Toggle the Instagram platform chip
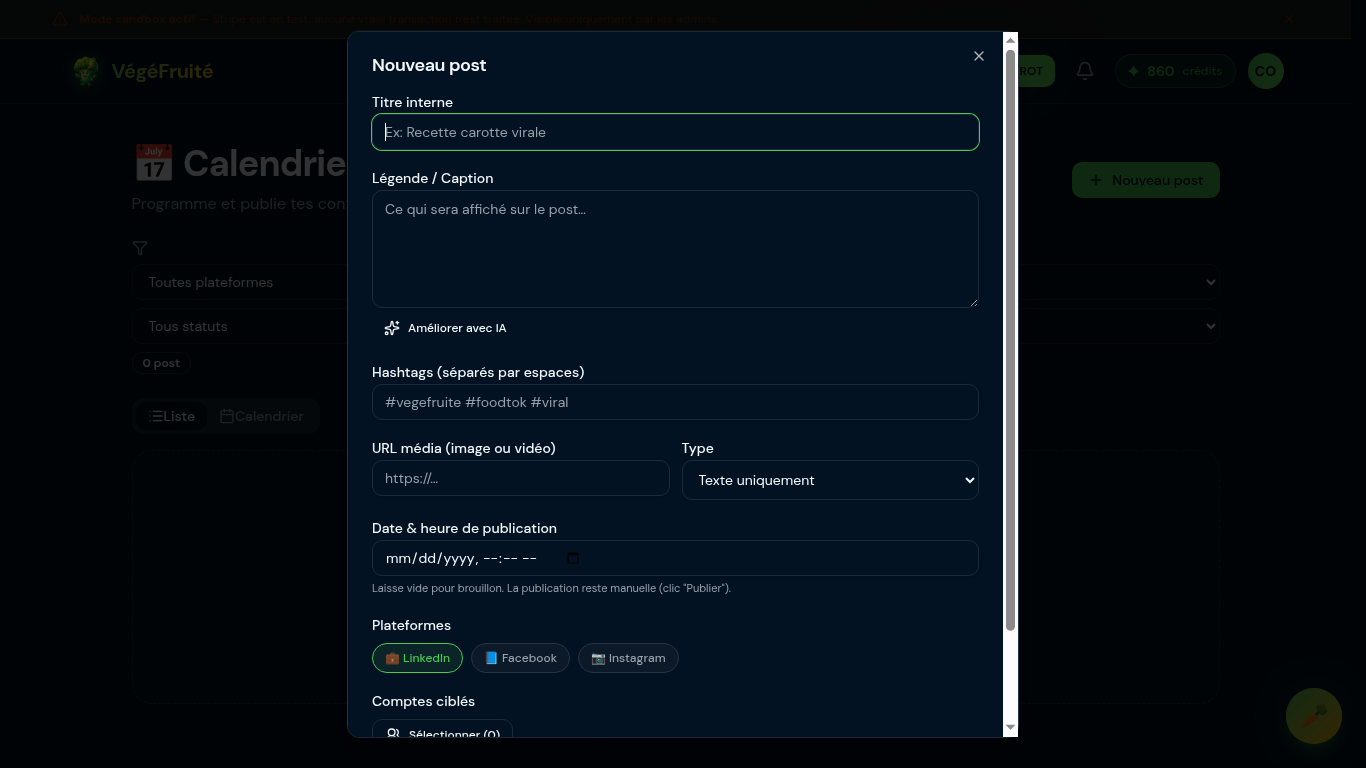The image size is (1366, 768). (628, 658)
